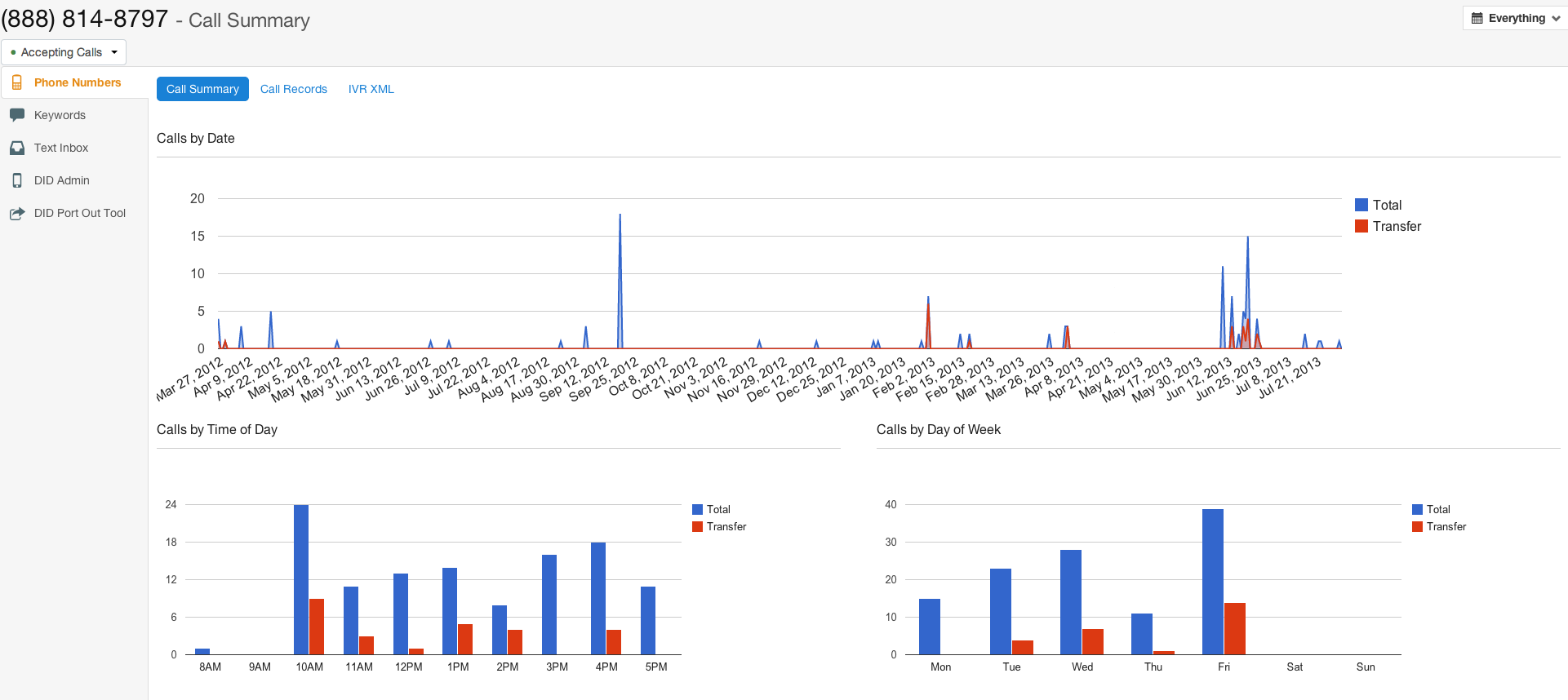Click the Calls by Date heading

(196, 138)
